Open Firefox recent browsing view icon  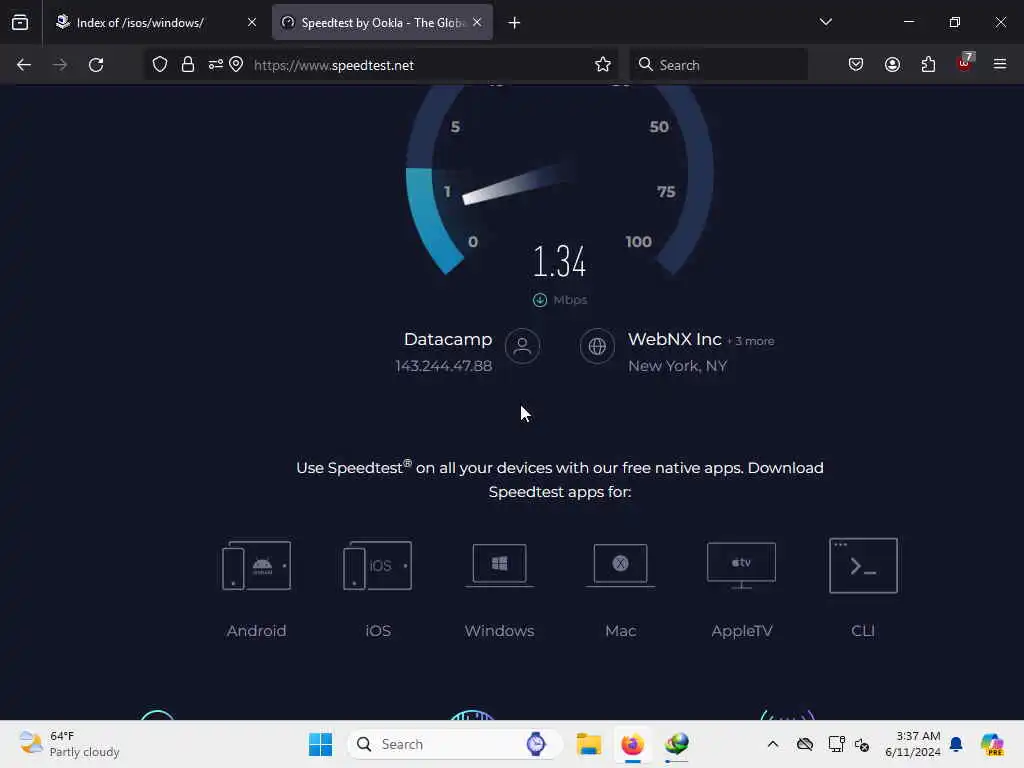20,22
